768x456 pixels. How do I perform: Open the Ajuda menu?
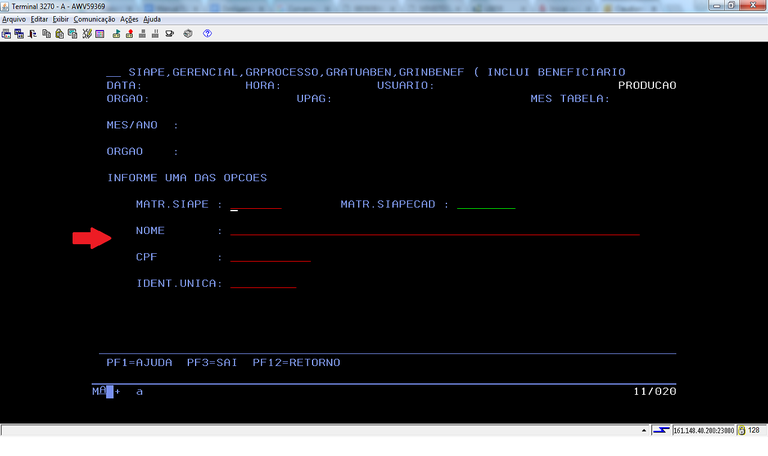click(152, 19)
